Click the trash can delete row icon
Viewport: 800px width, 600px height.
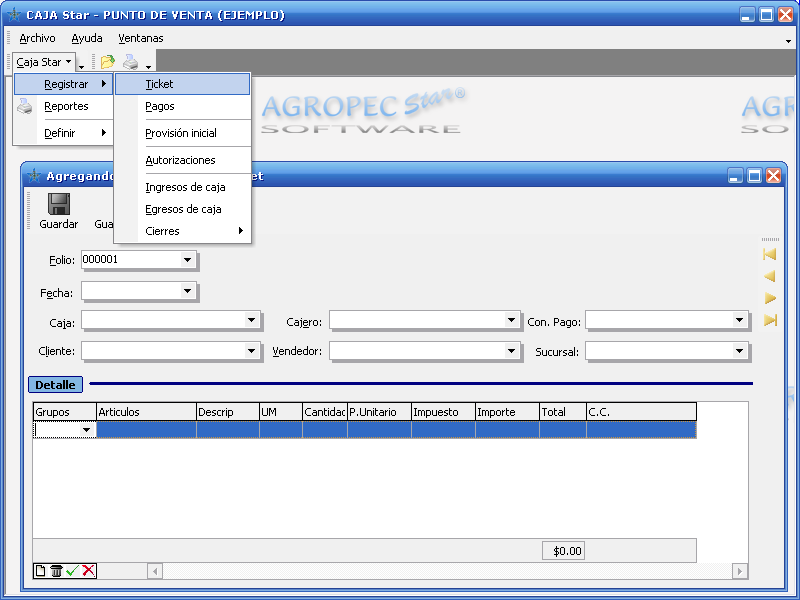(x=56, y=570)
